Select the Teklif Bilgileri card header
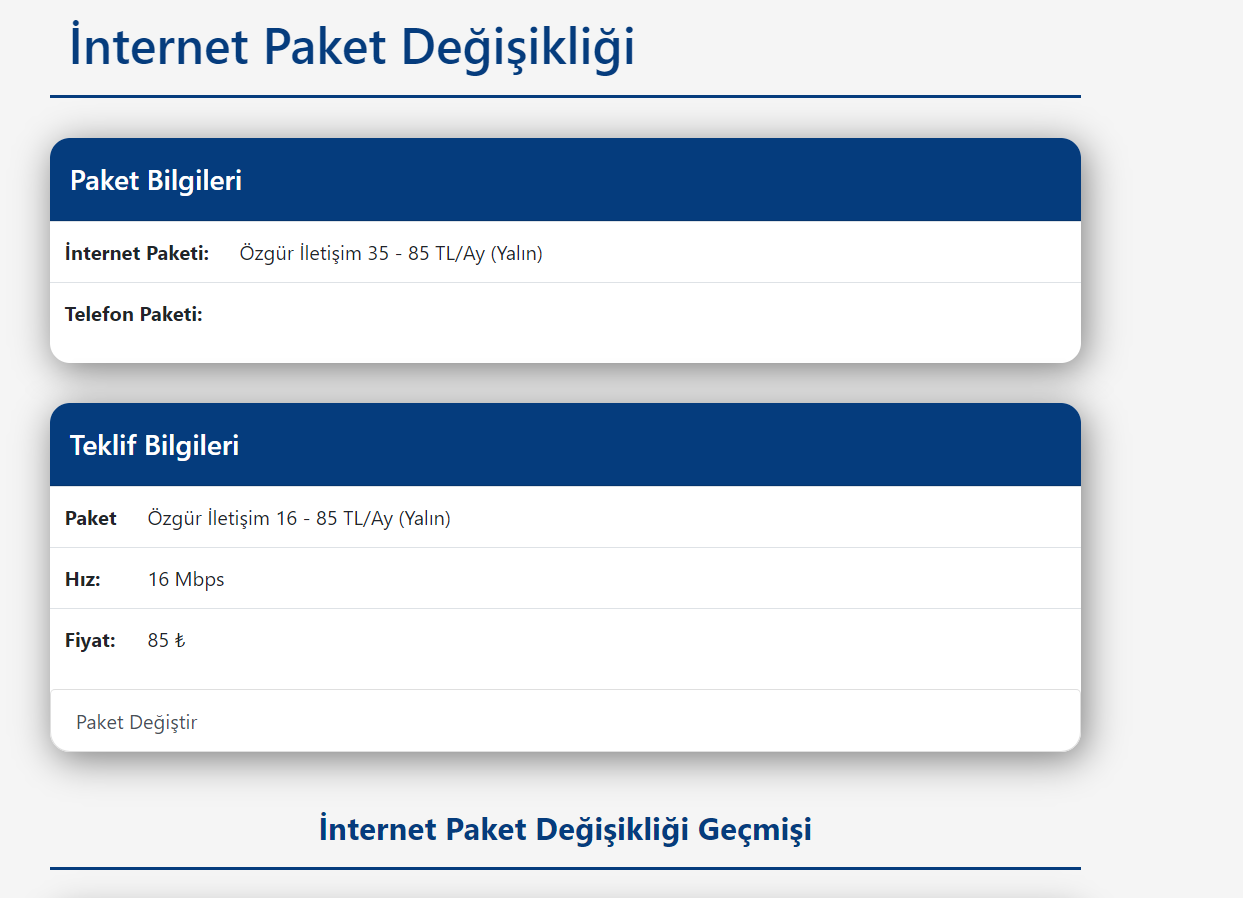The width and height of the screenshot is (1243, 898). tap(155, 446)
